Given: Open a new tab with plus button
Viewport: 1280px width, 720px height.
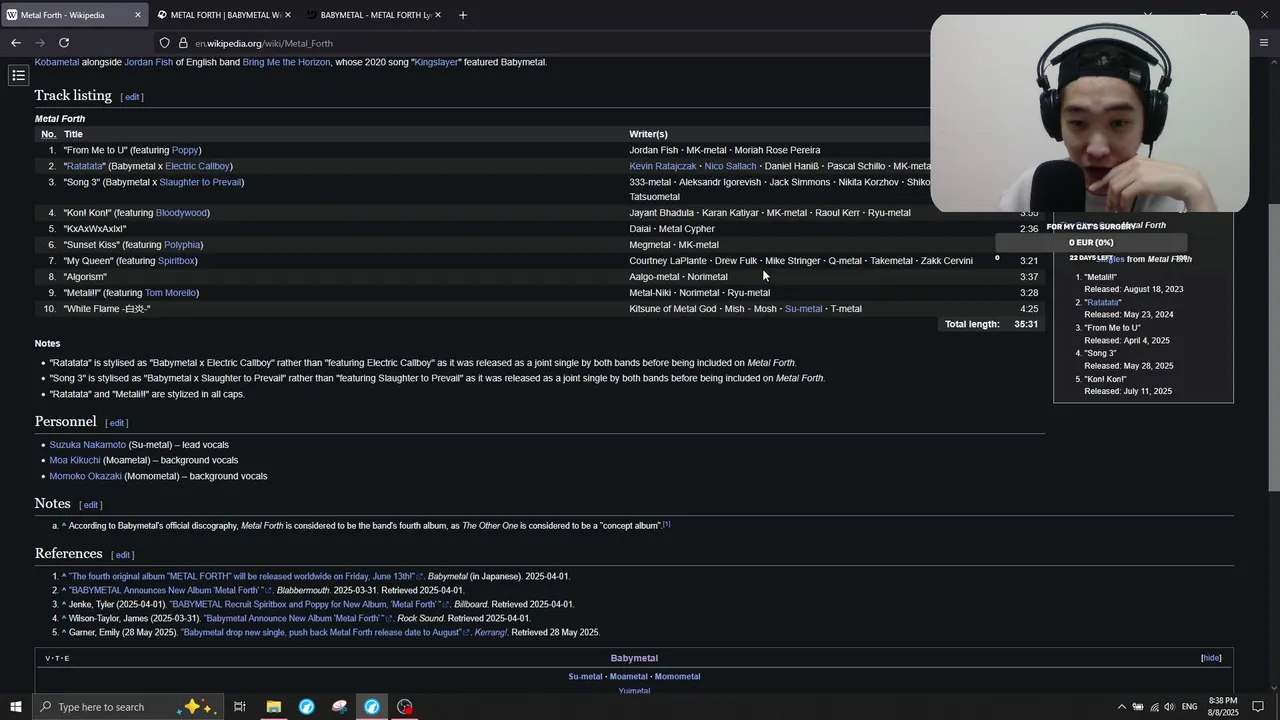Looking at the screenshot, I should pyautogui.click(x=462, y=15).
